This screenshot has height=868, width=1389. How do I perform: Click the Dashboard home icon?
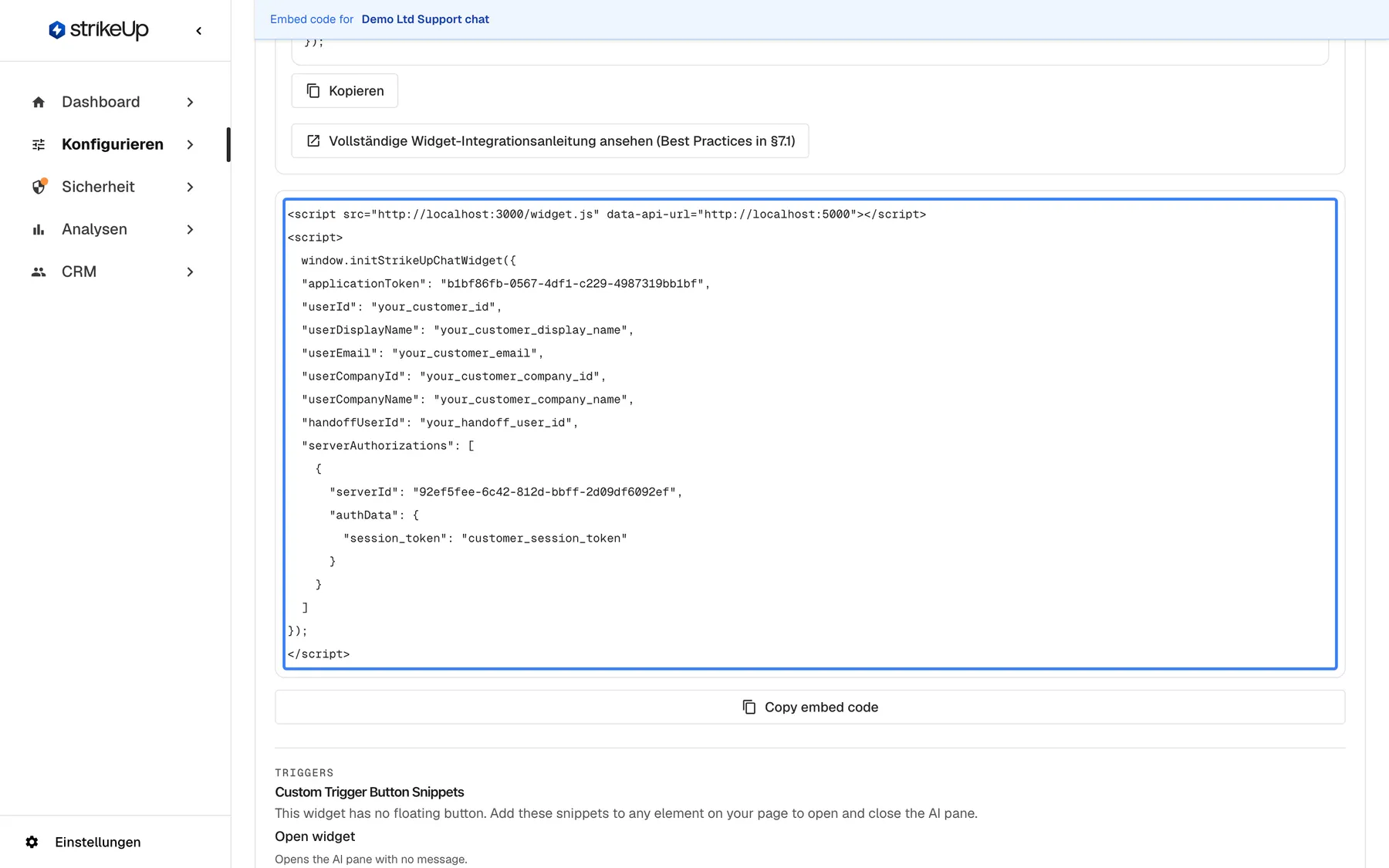tap(39, 102)
